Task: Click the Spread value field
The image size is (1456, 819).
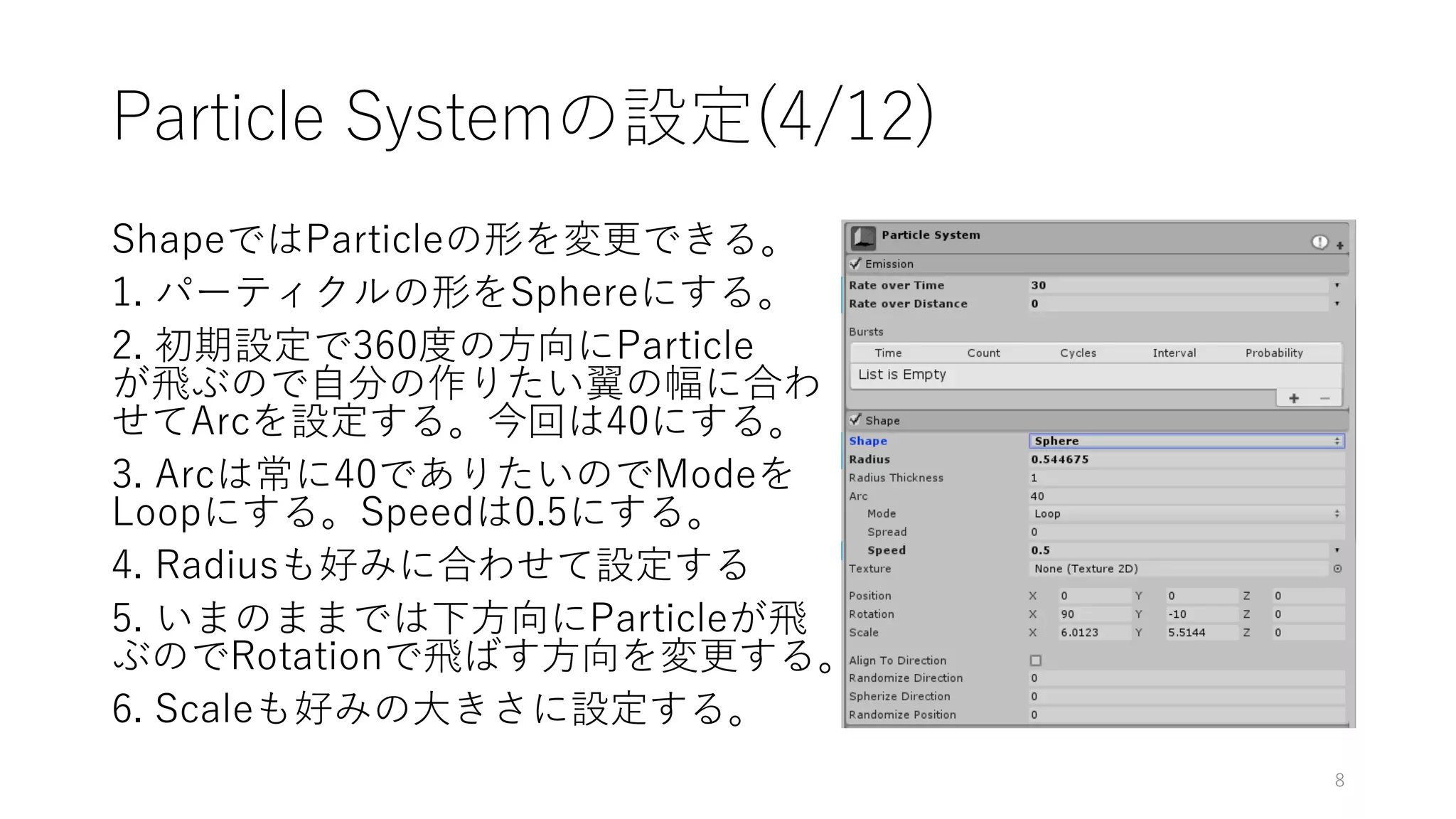Action: click(x=1187, y=532)
